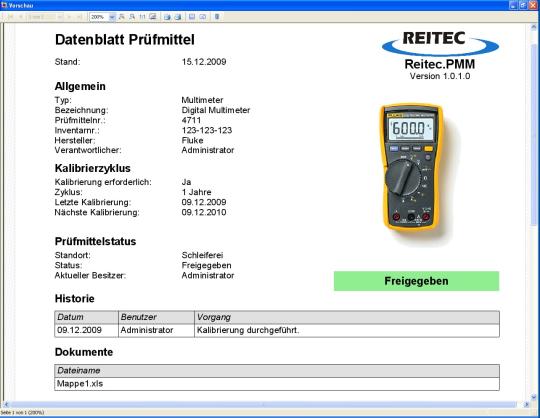This screenshot has width=540, height=418.
Task: Click the 'Dokumente' section heading
Action: tap(84, 352)
